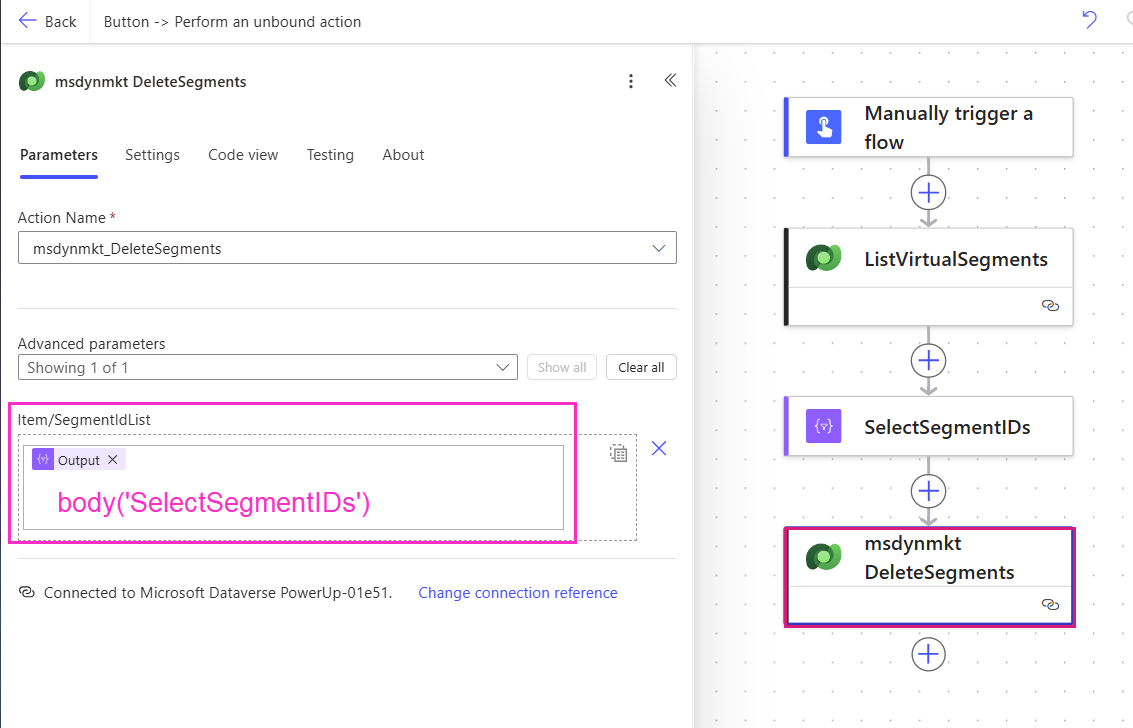This screenshot has height=728, width=1133.
Task: Remove the Item/SegmentIdList parameter with X
Action: pyautogui.click(x=659, y=448)
